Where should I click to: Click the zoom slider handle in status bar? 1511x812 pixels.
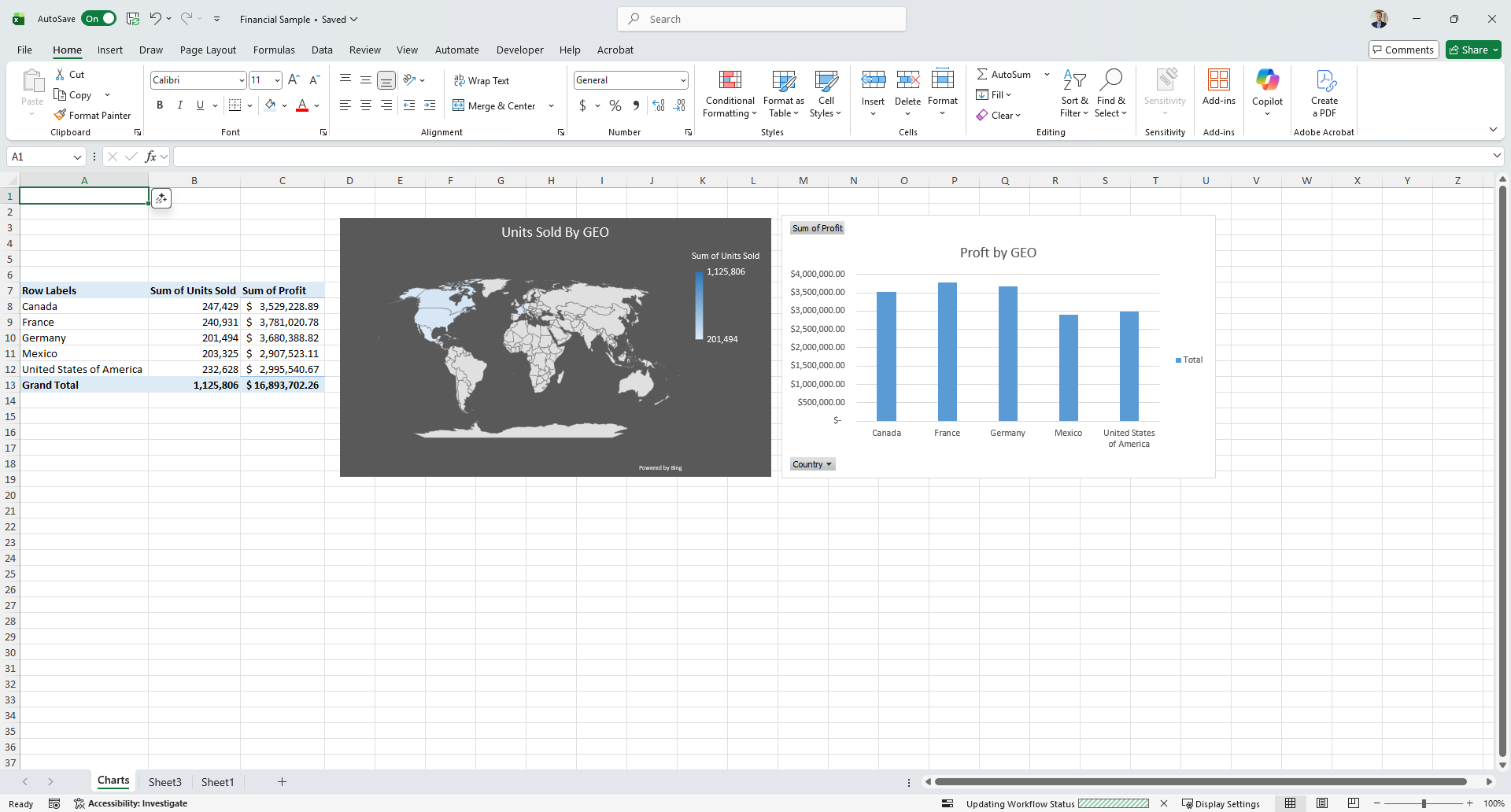(1424, 803)
